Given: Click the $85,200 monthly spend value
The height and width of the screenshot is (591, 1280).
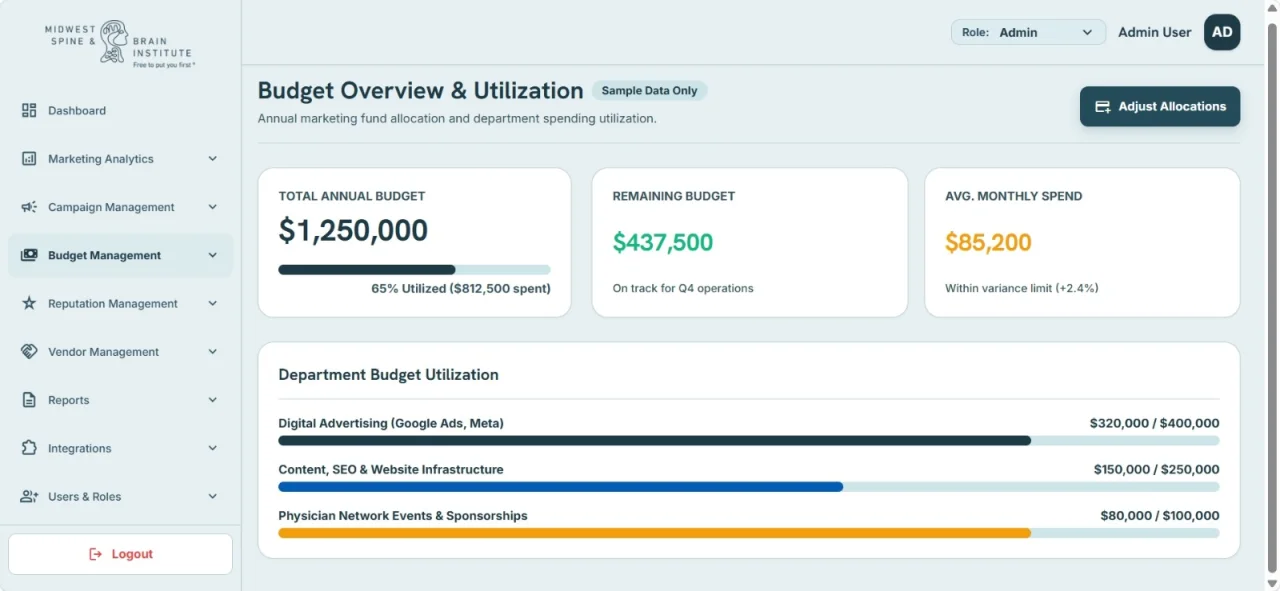Looking at the screenshot, I should [x=988, y=242].
